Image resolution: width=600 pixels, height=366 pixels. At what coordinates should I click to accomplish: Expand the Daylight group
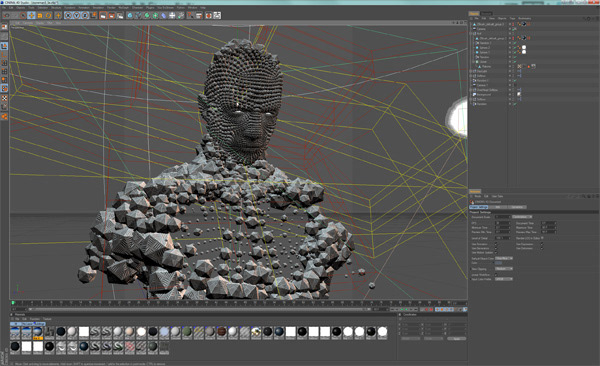(x=471, y=71)
